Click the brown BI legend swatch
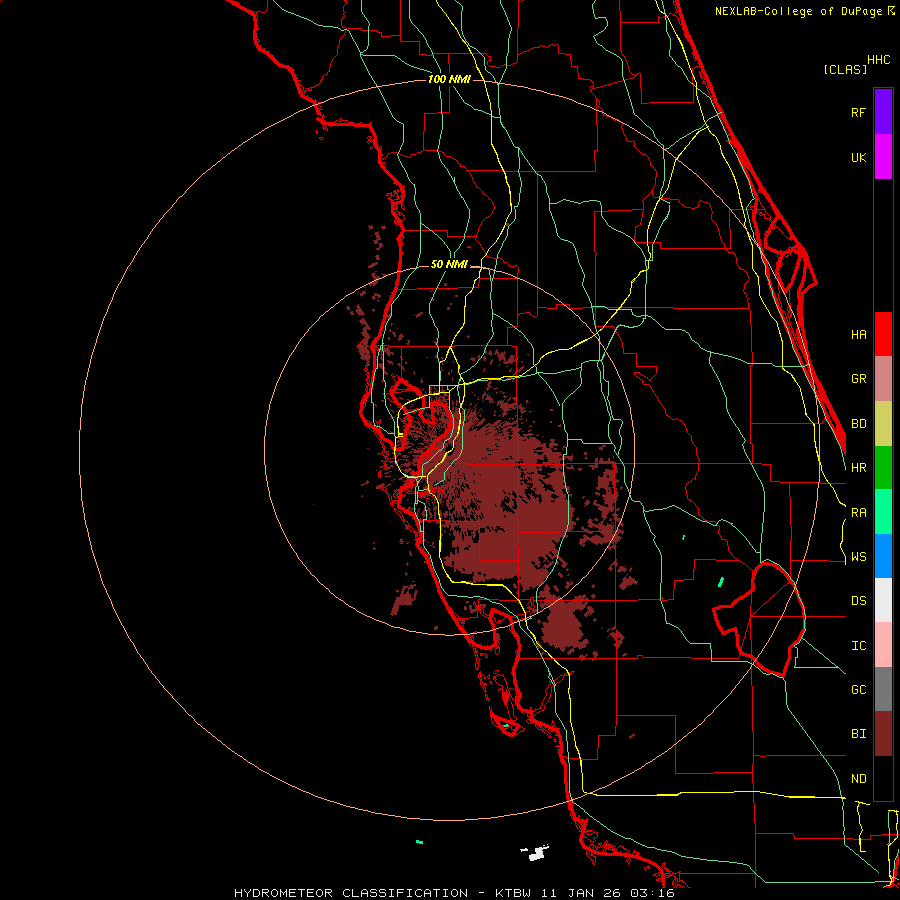This screenshot has height=900, width=900. [883, 734]
